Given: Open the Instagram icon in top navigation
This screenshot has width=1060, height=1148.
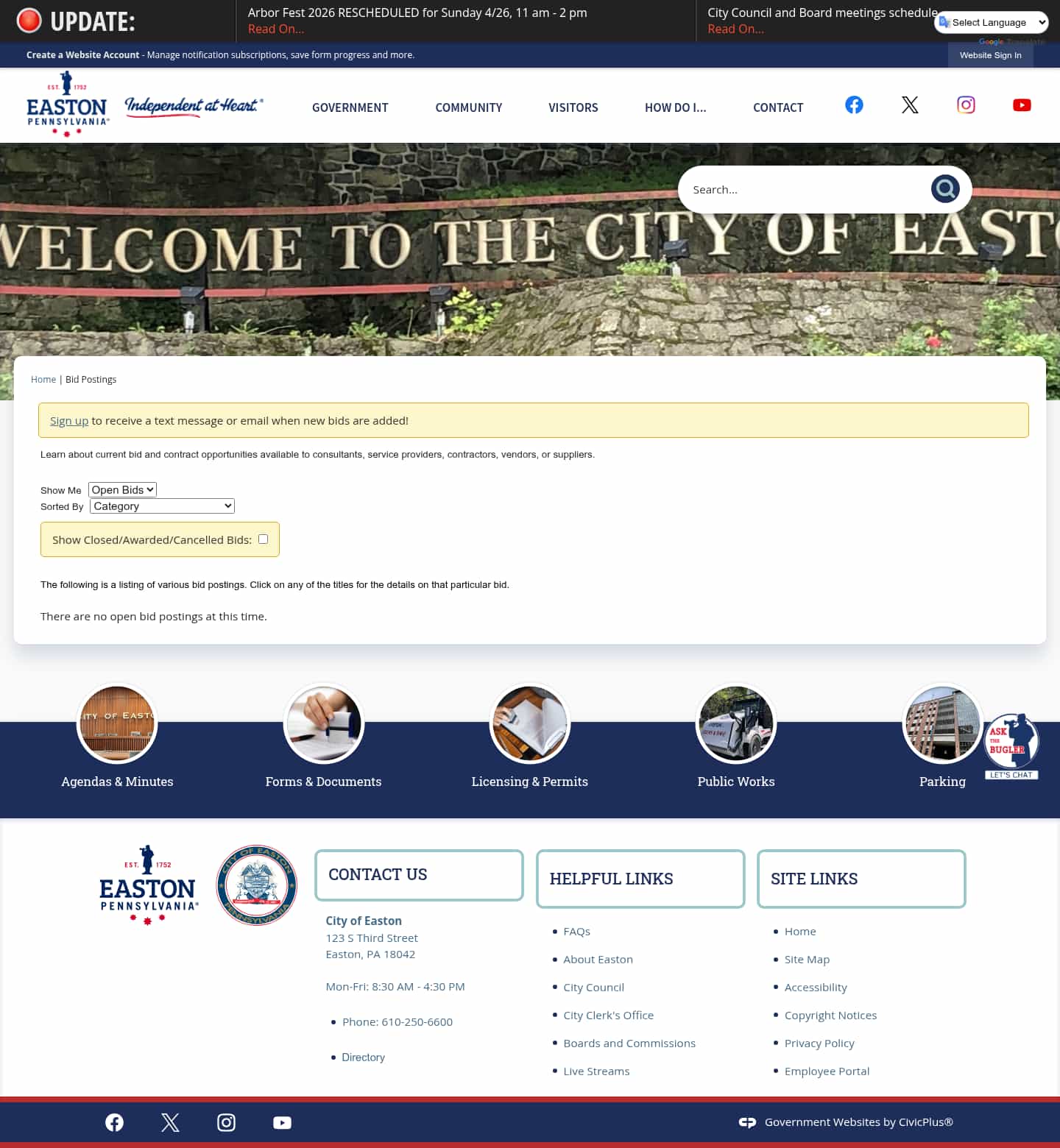Looking at the screenshot, I should 966,105.
